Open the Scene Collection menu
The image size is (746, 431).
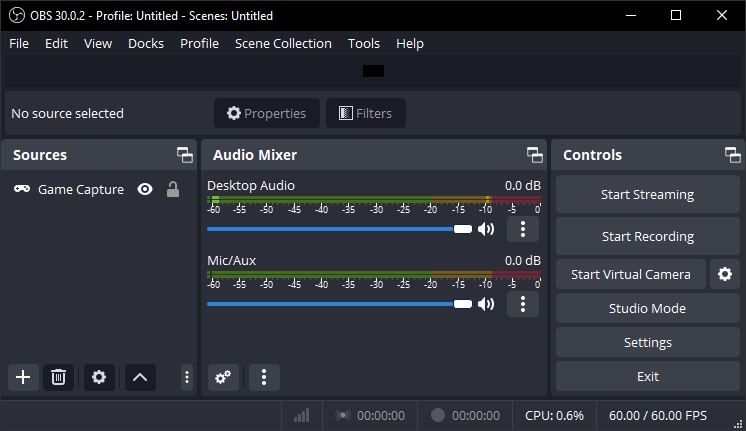coord(283,44)
